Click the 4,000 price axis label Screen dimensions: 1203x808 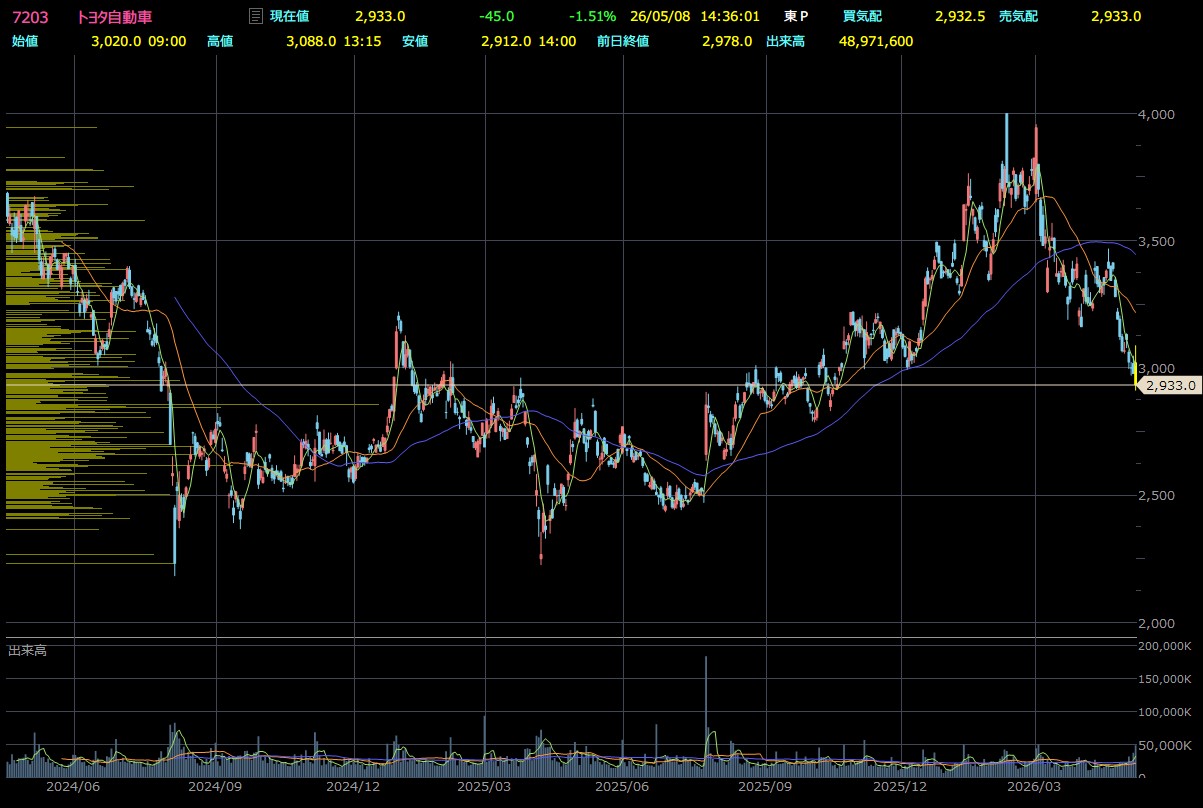click(x=1156, y=114)
